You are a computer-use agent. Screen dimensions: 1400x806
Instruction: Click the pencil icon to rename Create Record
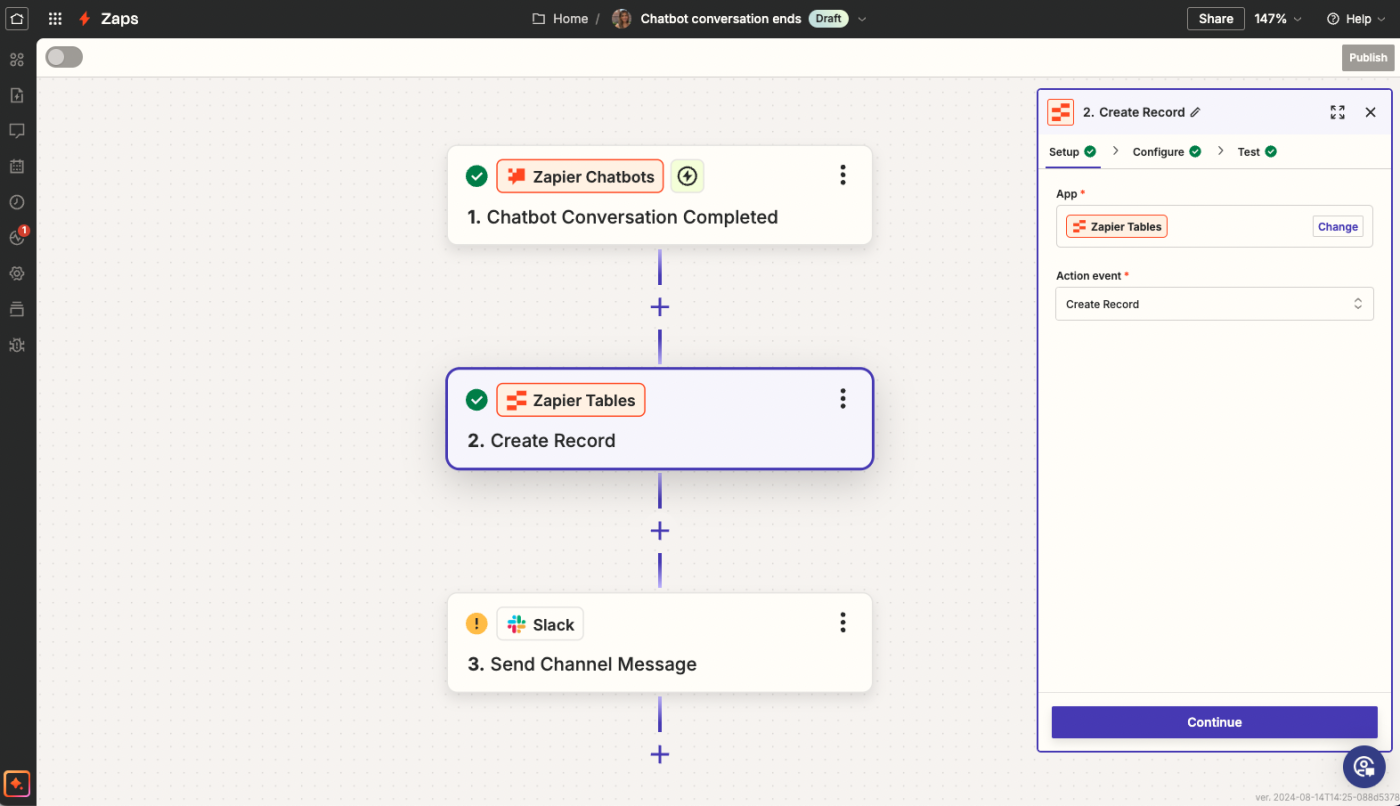(1195, 112)
